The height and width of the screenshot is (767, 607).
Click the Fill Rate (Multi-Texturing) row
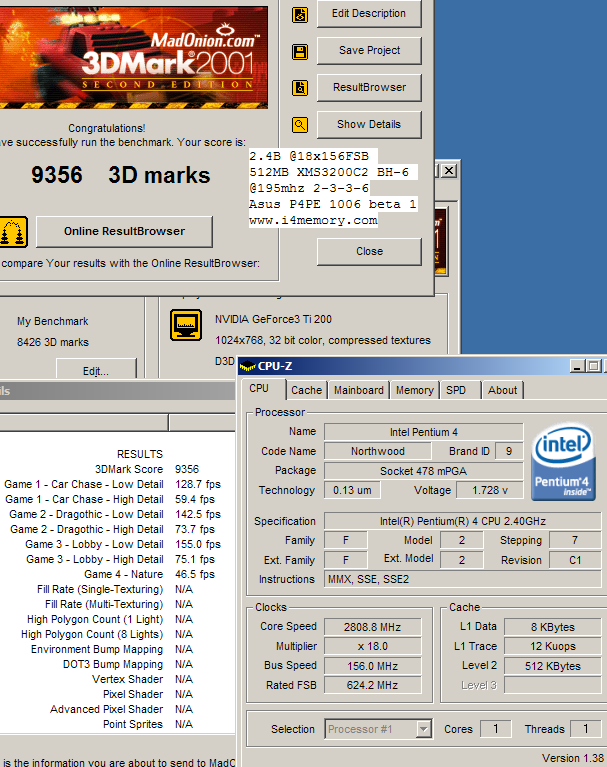click(119, 605)
